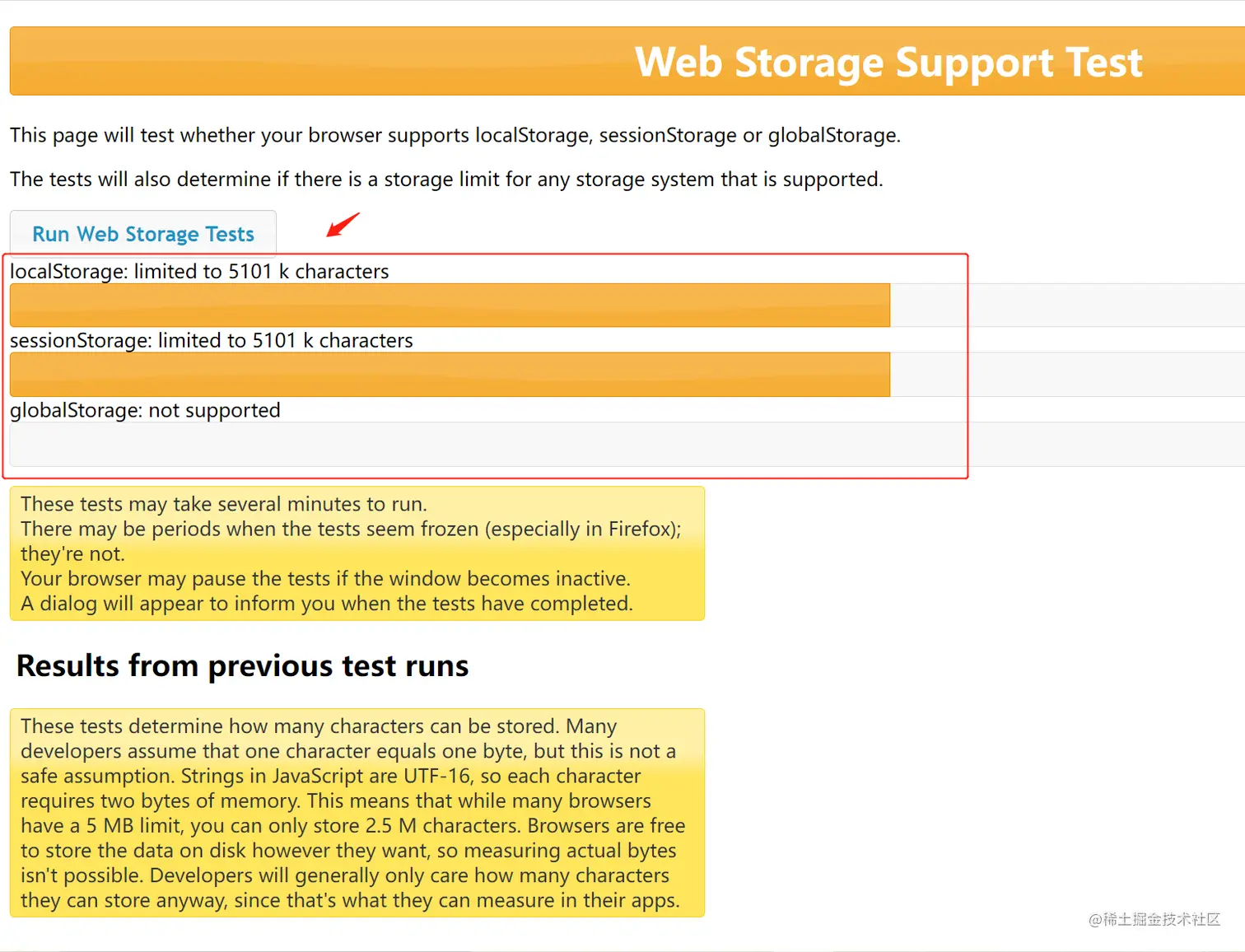1245x952 pixels.
Task: Click the yellow note about tests taking minutes
Action: coord(357,553)
